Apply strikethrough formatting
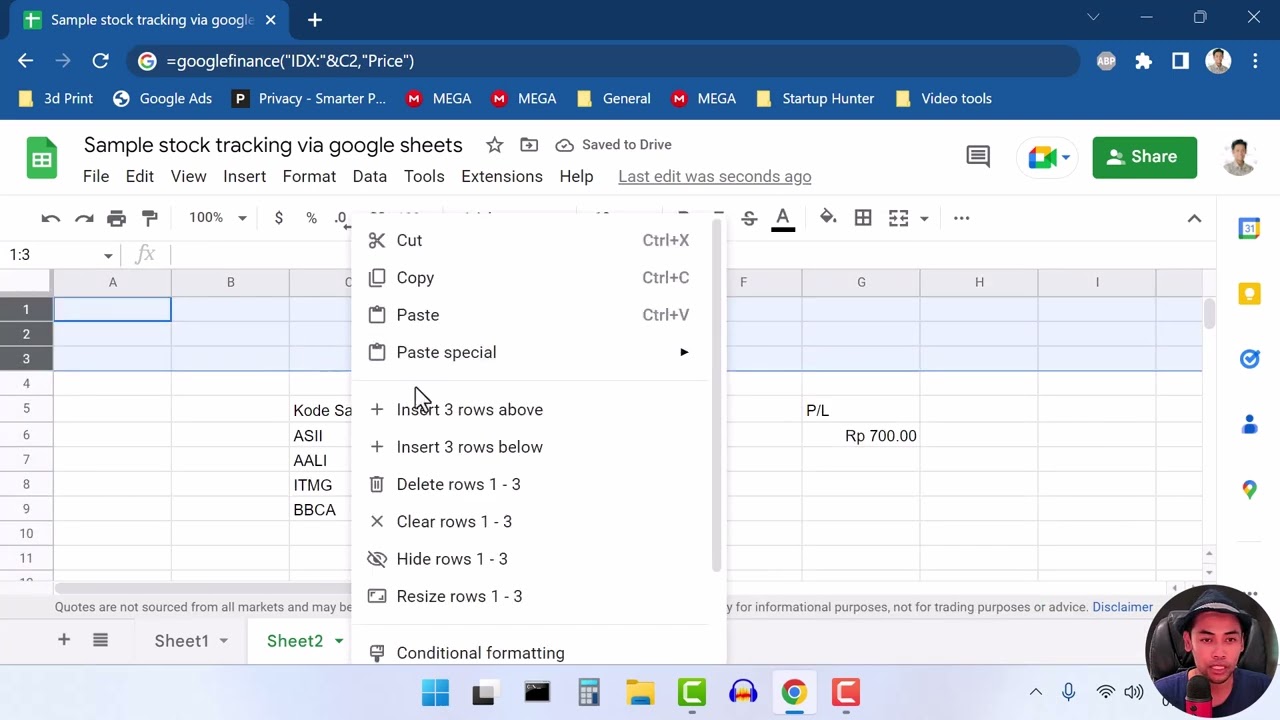Image resolution: width=1280 pixels, height=720 pixels. pyautogui.click(x=749, y=218)
